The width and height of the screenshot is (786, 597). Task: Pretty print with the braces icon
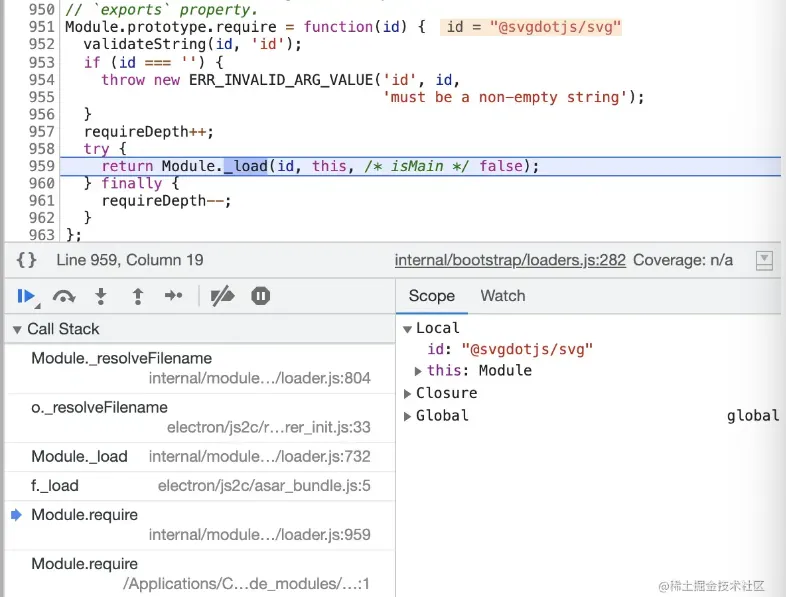click(27, 260)
